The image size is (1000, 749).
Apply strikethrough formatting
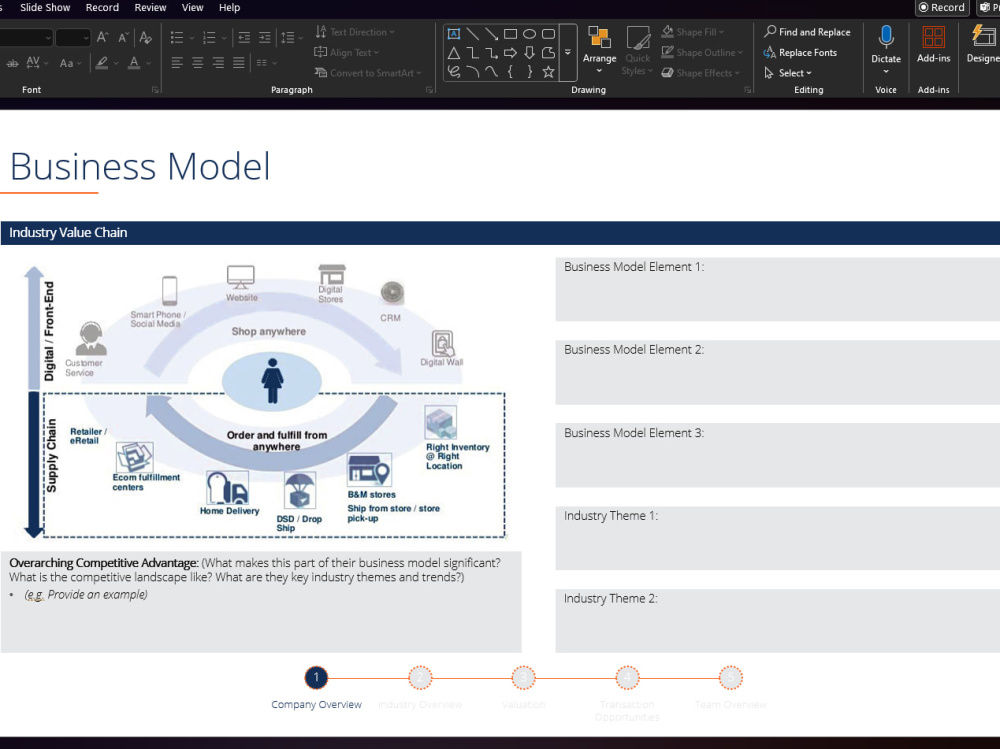12,63
